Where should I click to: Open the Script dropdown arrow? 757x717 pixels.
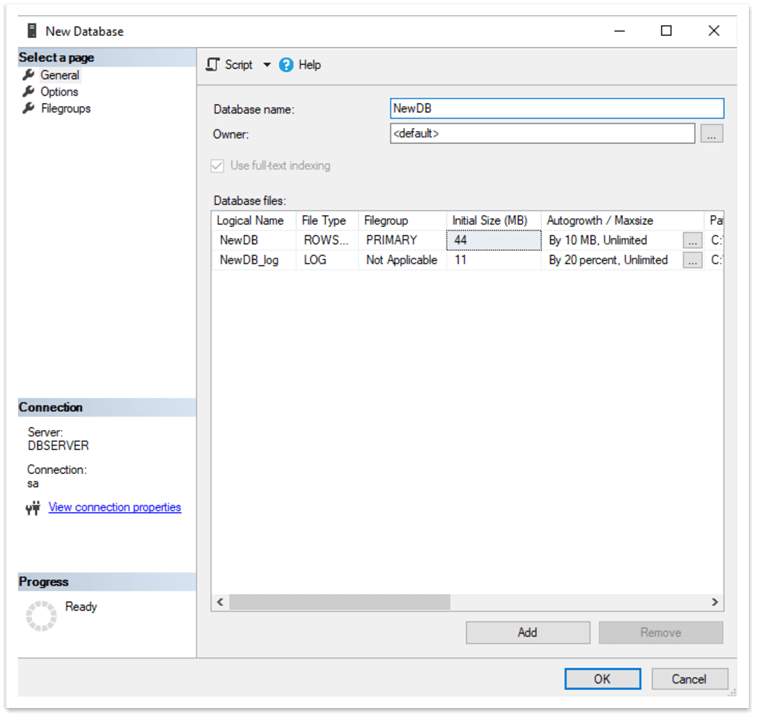tap(267, 65)
